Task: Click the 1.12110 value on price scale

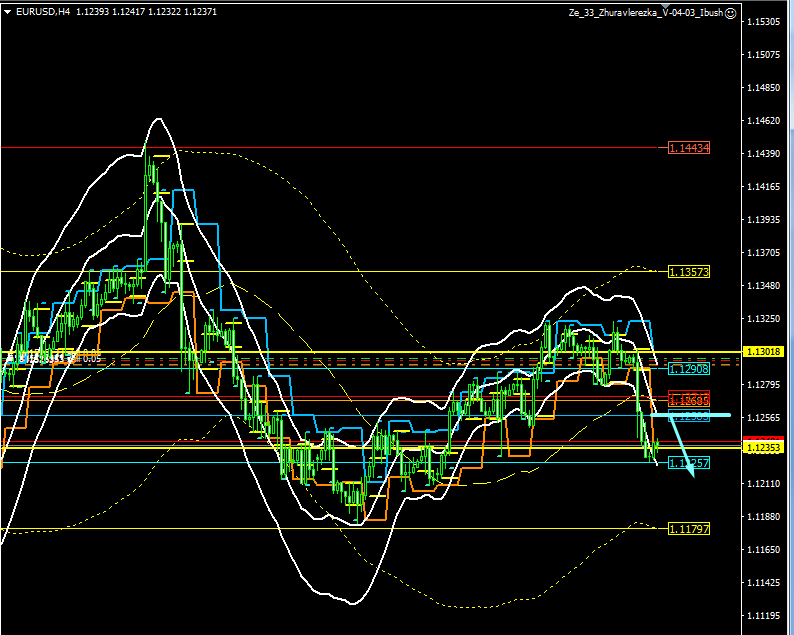Action: point(764,484)
